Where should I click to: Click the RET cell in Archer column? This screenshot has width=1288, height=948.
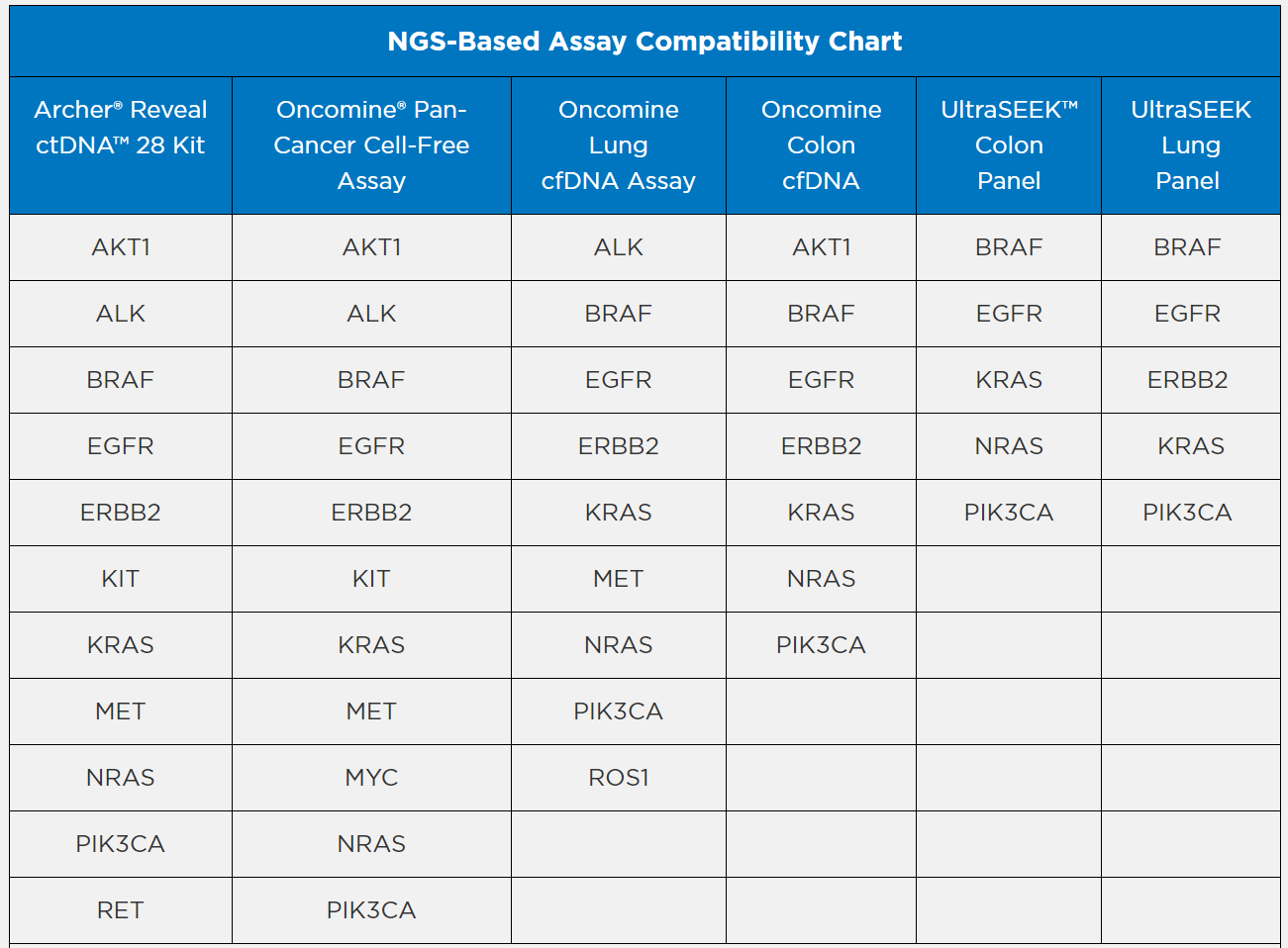pyautogui.click(x=121, y=910)
